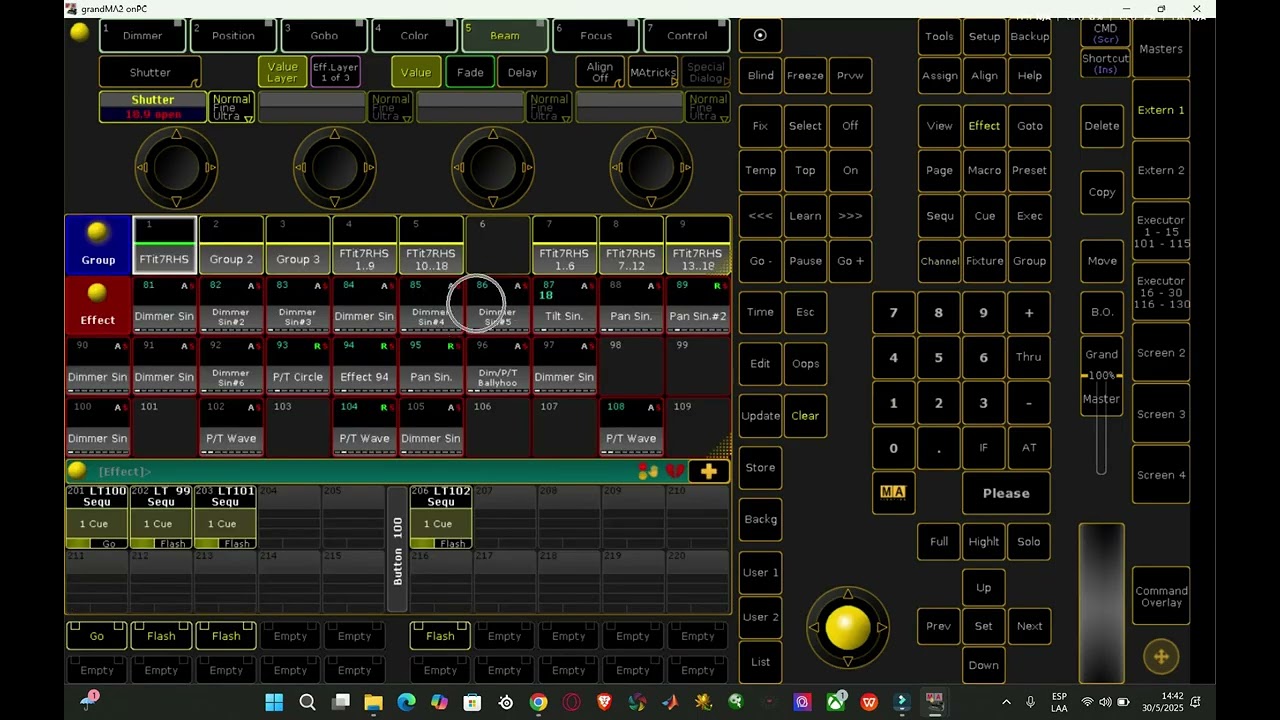The height and width of the screenshot is (720, 1280).
Task: Select the P/T Circle effect 93 cell
Action: [298, 366]
